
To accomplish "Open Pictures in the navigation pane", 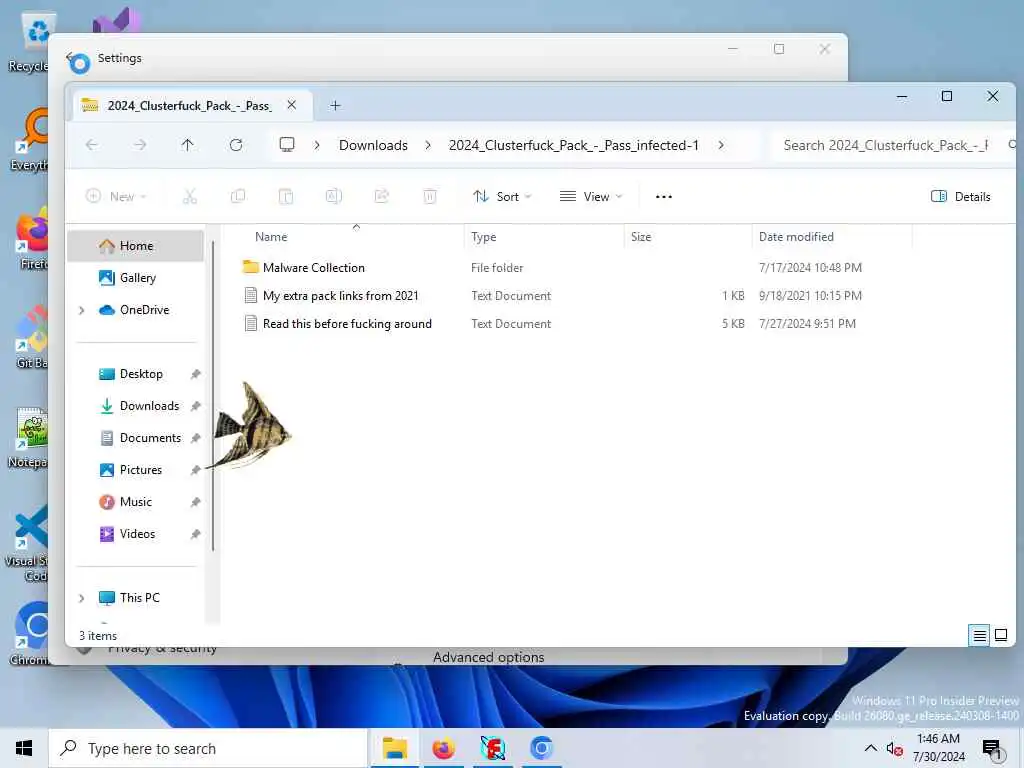I will [x=136, y=470].
